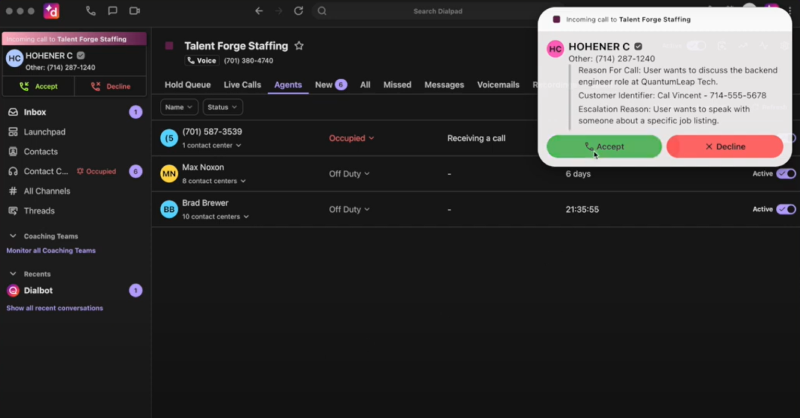This screenshot has height=418, width=800.
Task: Switch to the Live Calls tab
Action: coord(242,85)
